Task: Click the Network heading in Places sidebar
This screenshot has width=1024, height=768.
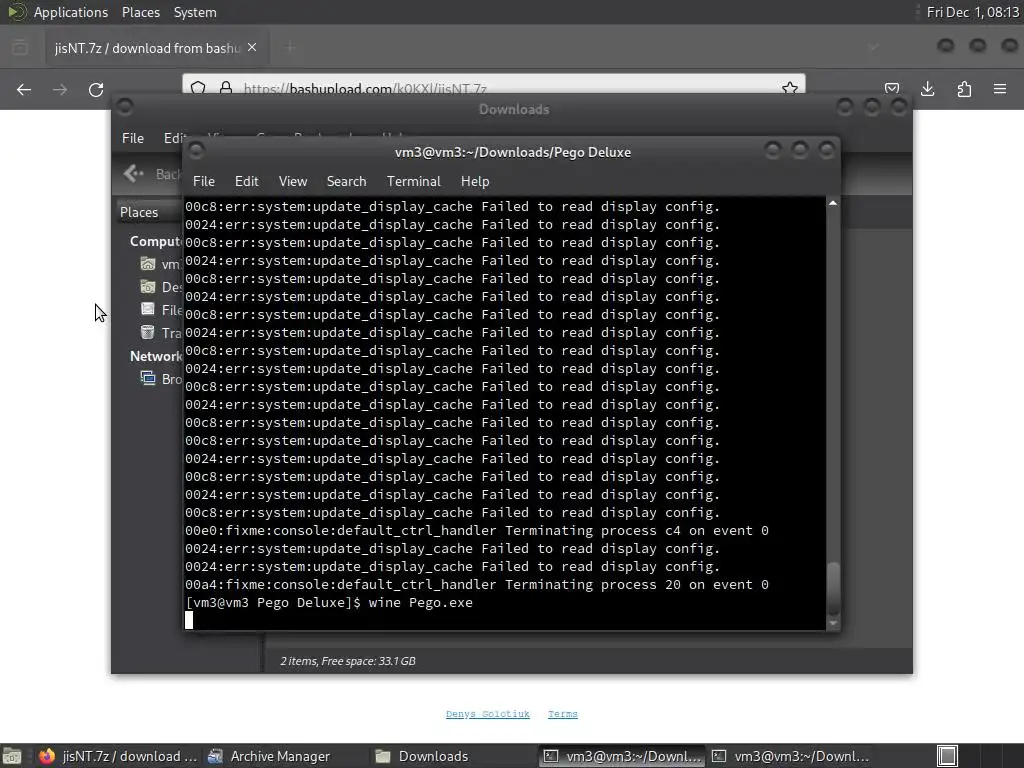Action: 155,356
